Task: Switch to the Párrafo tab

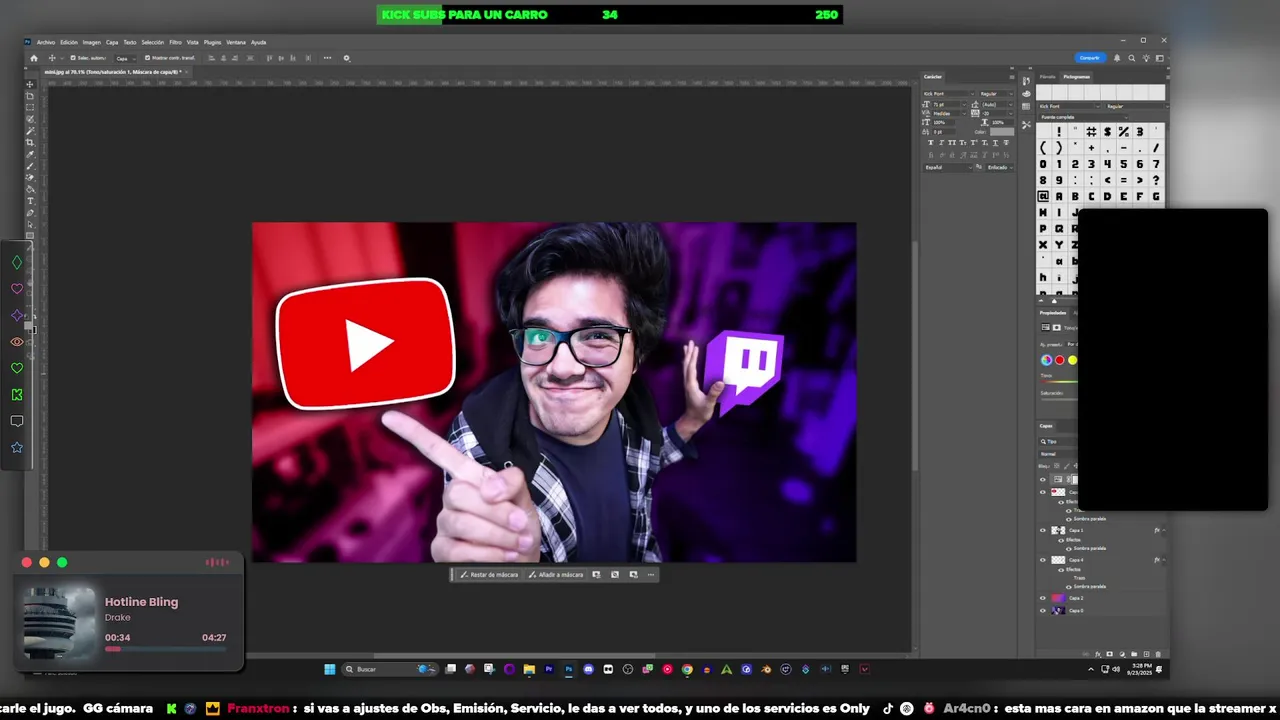Action: point(1047,77)
